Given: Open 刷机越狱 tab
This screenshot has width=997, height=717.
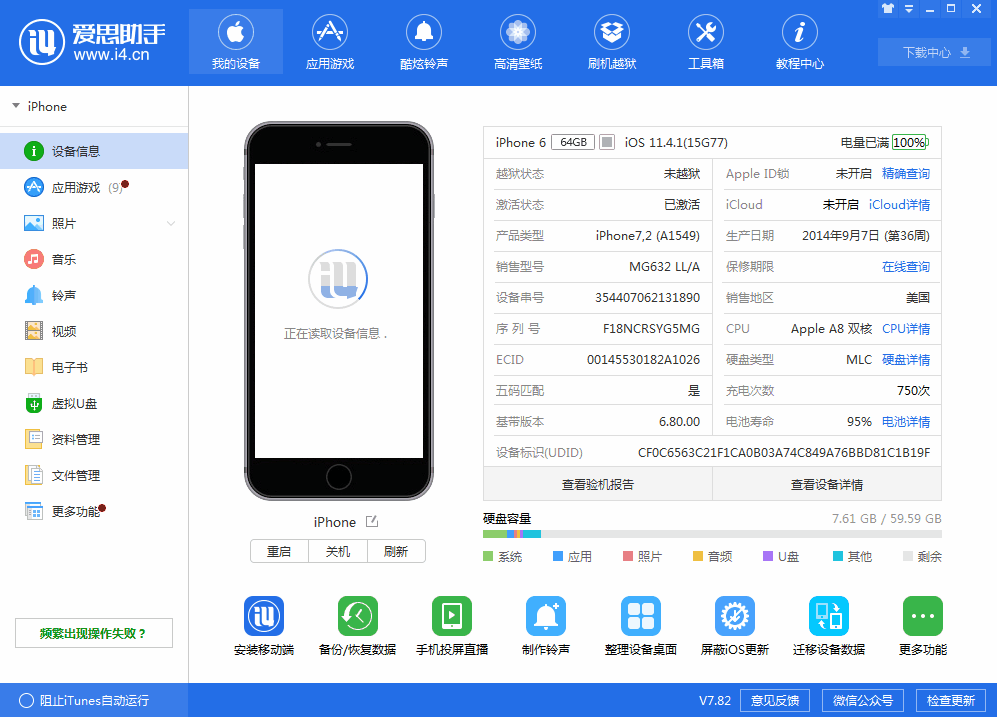Looking at the screenshot, I should (612, 42).
